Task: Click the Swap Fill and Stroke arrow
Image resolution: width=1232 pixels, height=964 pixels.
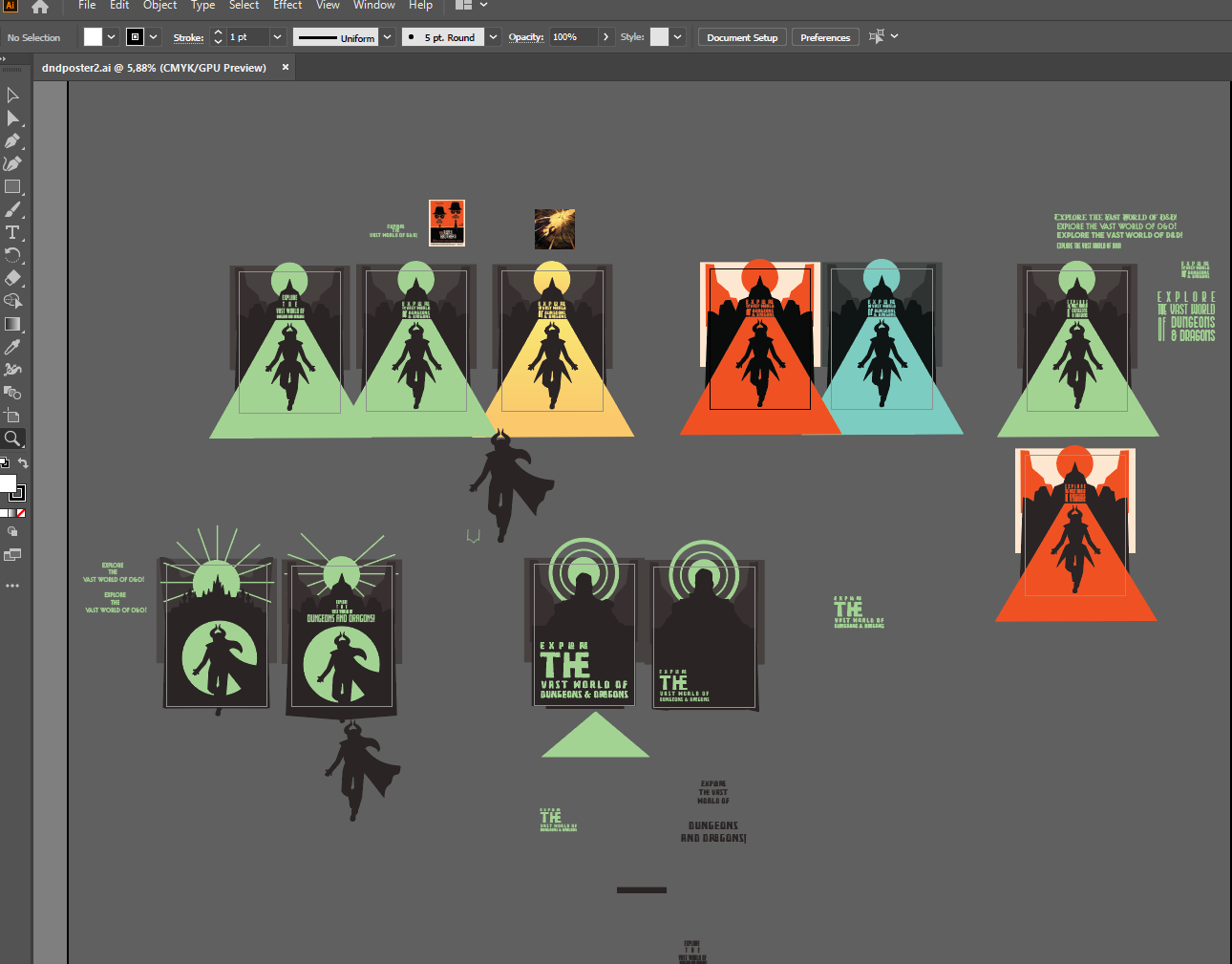Action: (x=23, y=463)
